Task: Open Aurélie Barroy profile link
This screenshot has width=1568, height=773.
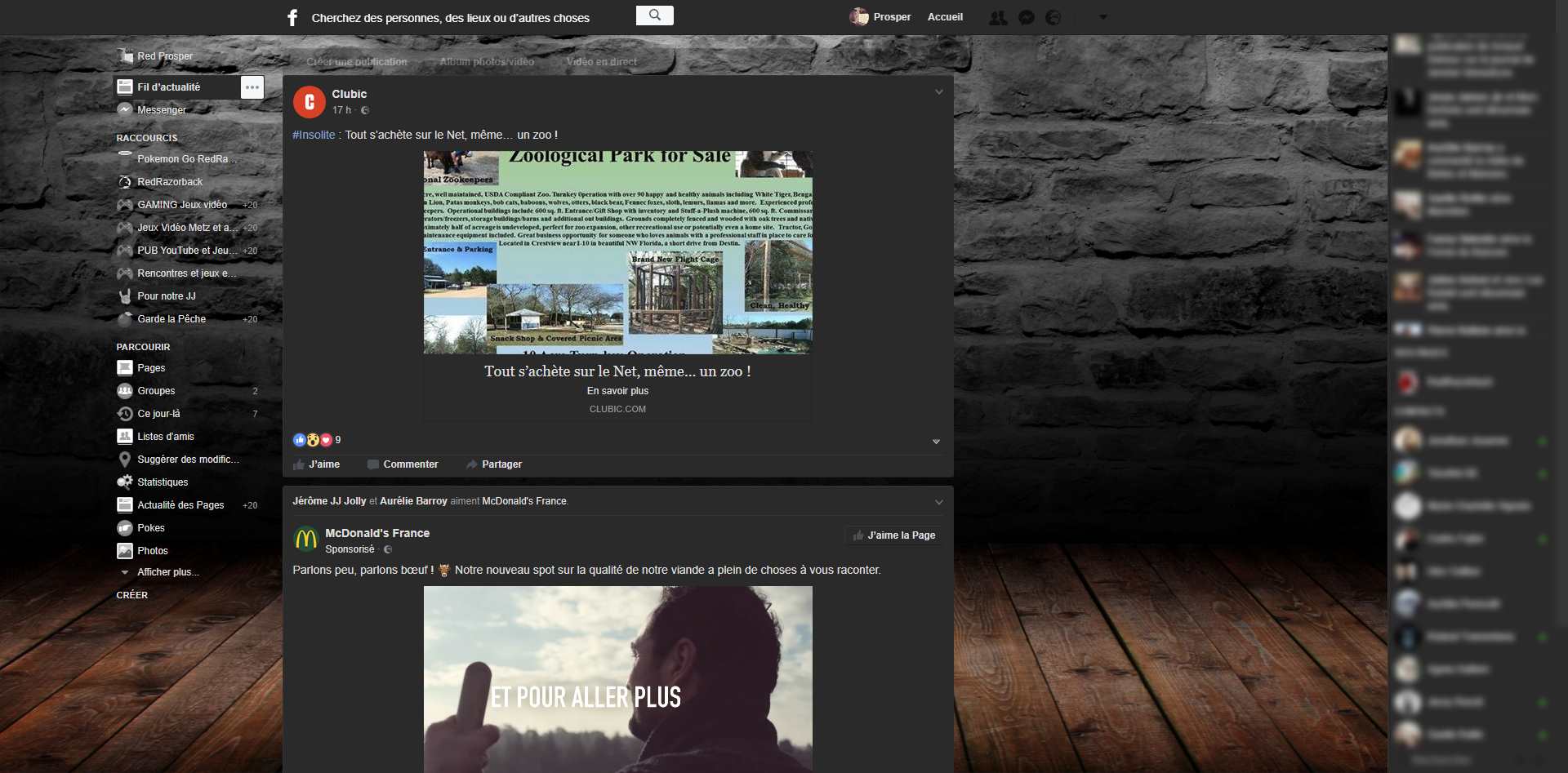Action: pyautogui.click(x=413, y=501)
